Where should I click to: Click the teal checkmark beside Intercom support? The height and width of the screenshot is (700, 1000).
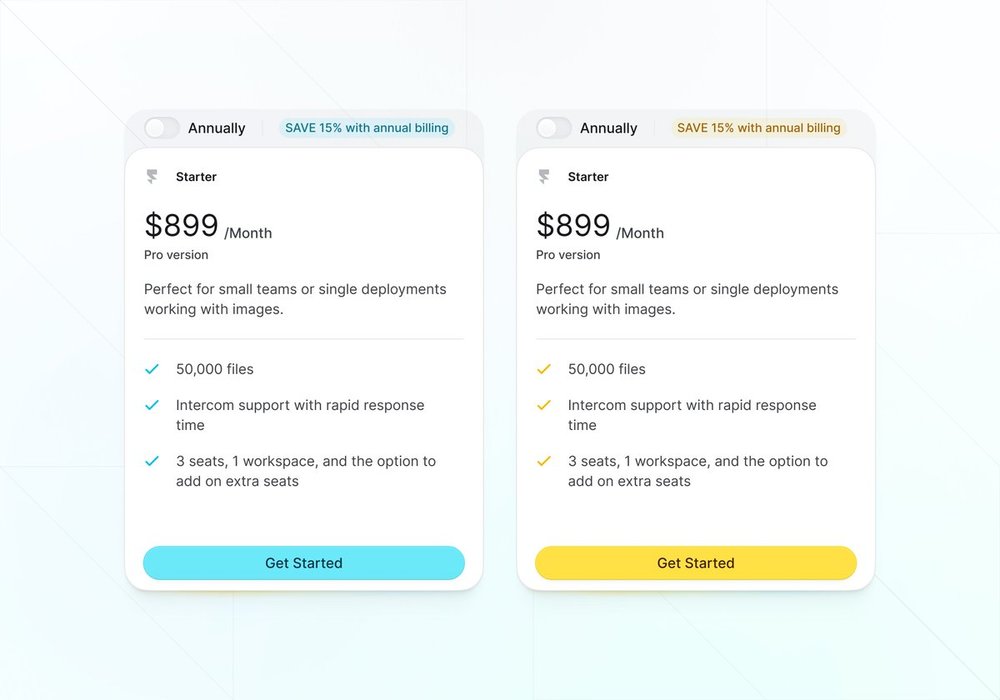click(x=152, y=405)
